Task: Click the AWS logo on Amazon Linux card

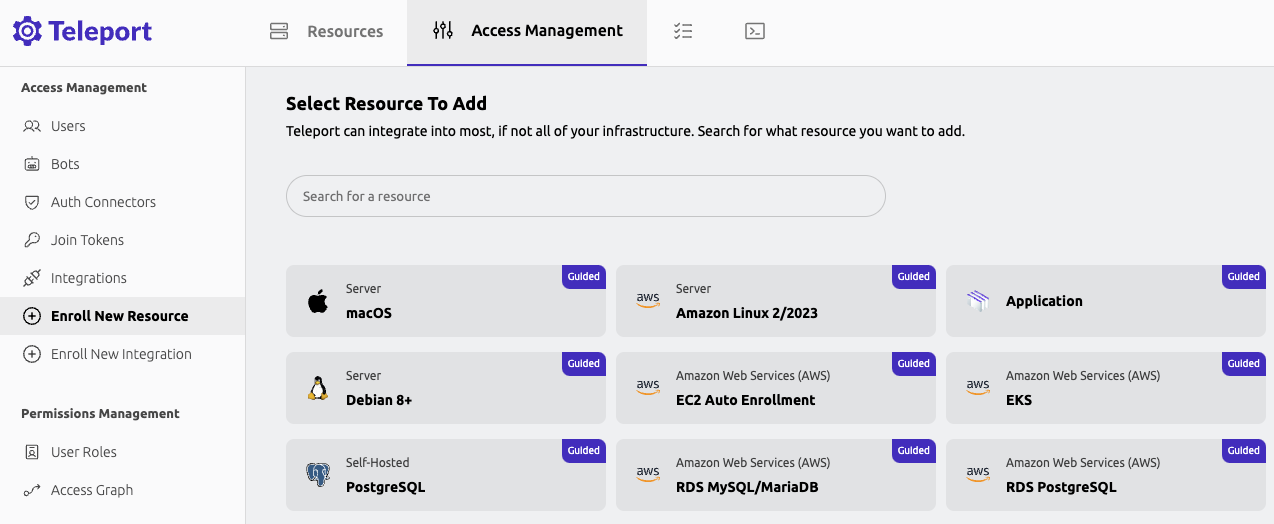Action: (x=648, y=301)
